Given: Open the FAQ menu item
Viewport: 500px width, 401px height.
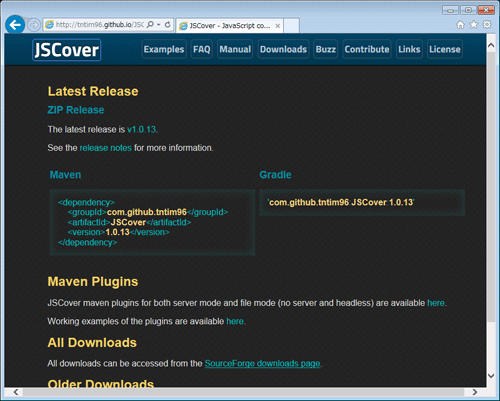Looking at the screenshot, I should pos(202,49).
